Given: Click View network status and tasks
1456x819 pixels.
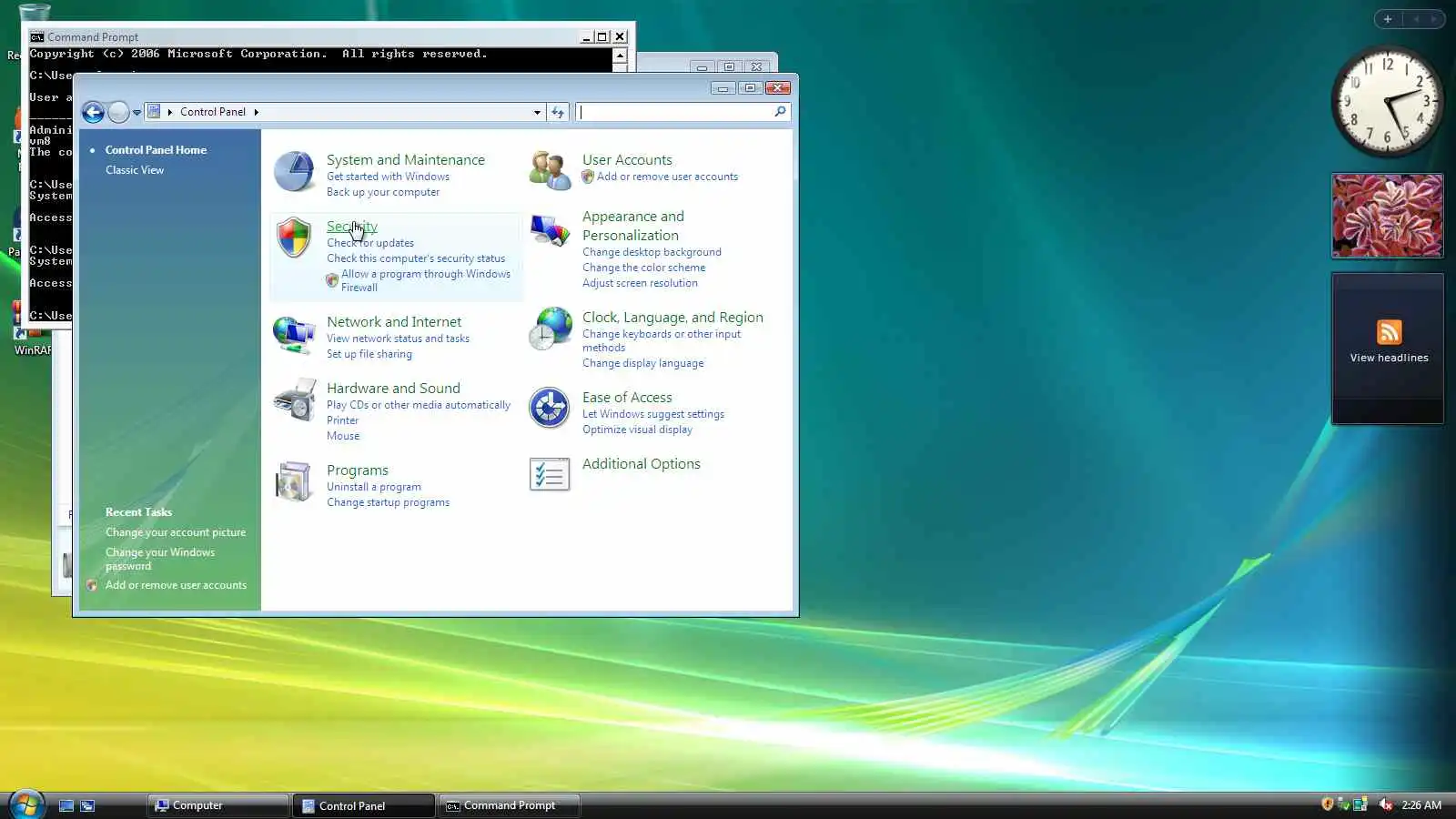Looking at the screenshot, I should click(x=399, y=339).
